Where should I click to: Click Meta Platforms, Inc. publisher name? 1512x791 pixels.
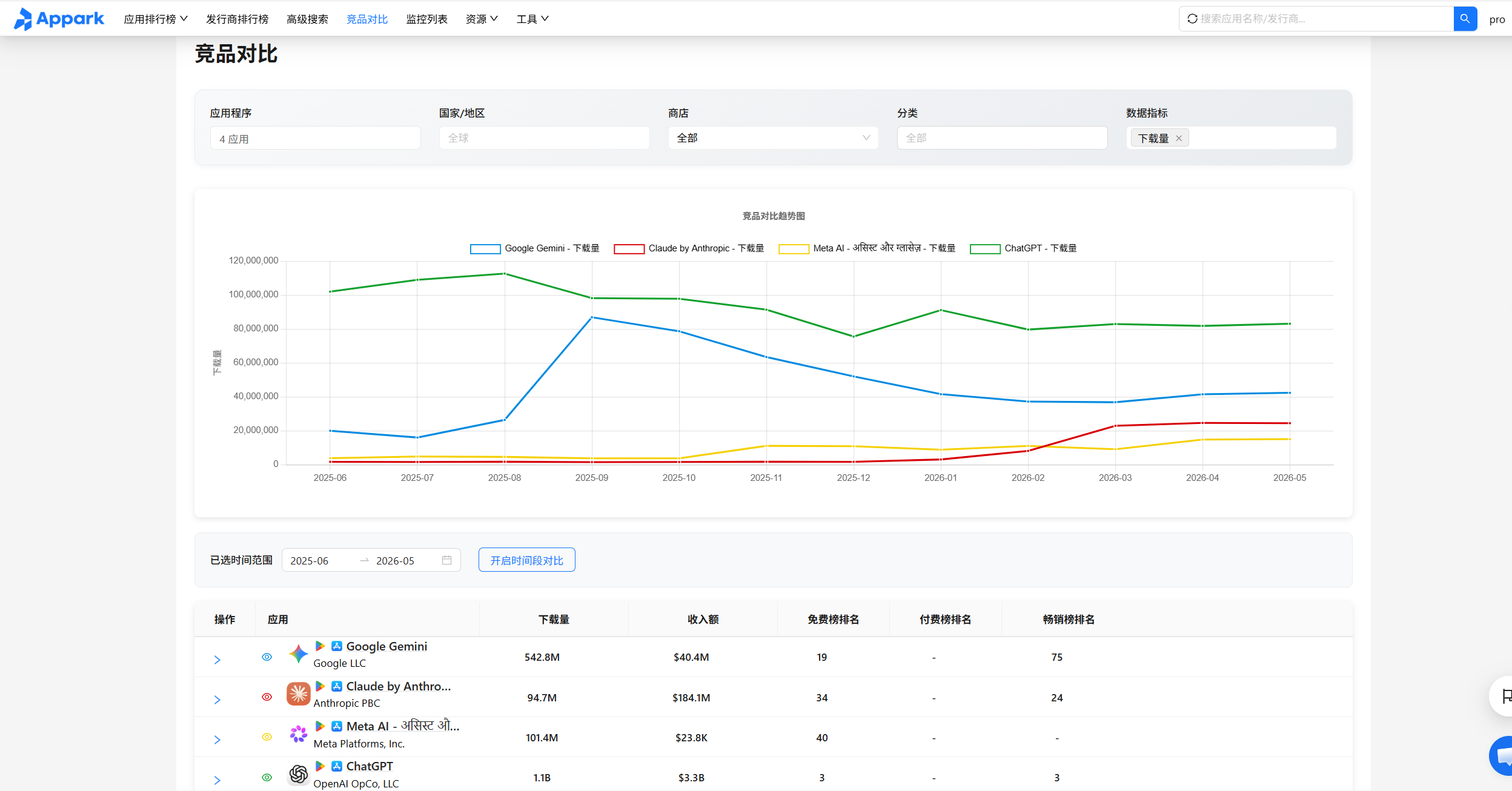(x=359, y=744)
